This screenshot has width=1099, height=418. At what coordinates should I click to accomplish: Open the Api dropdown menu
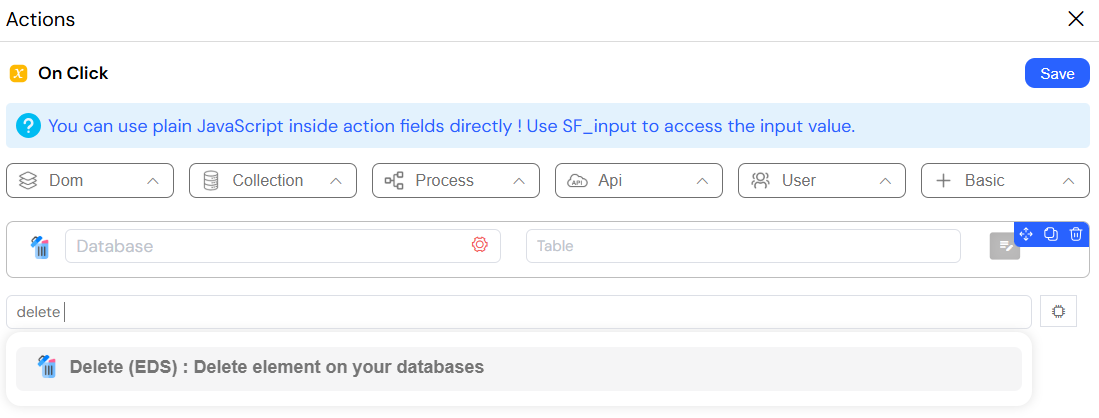(639, 180)
